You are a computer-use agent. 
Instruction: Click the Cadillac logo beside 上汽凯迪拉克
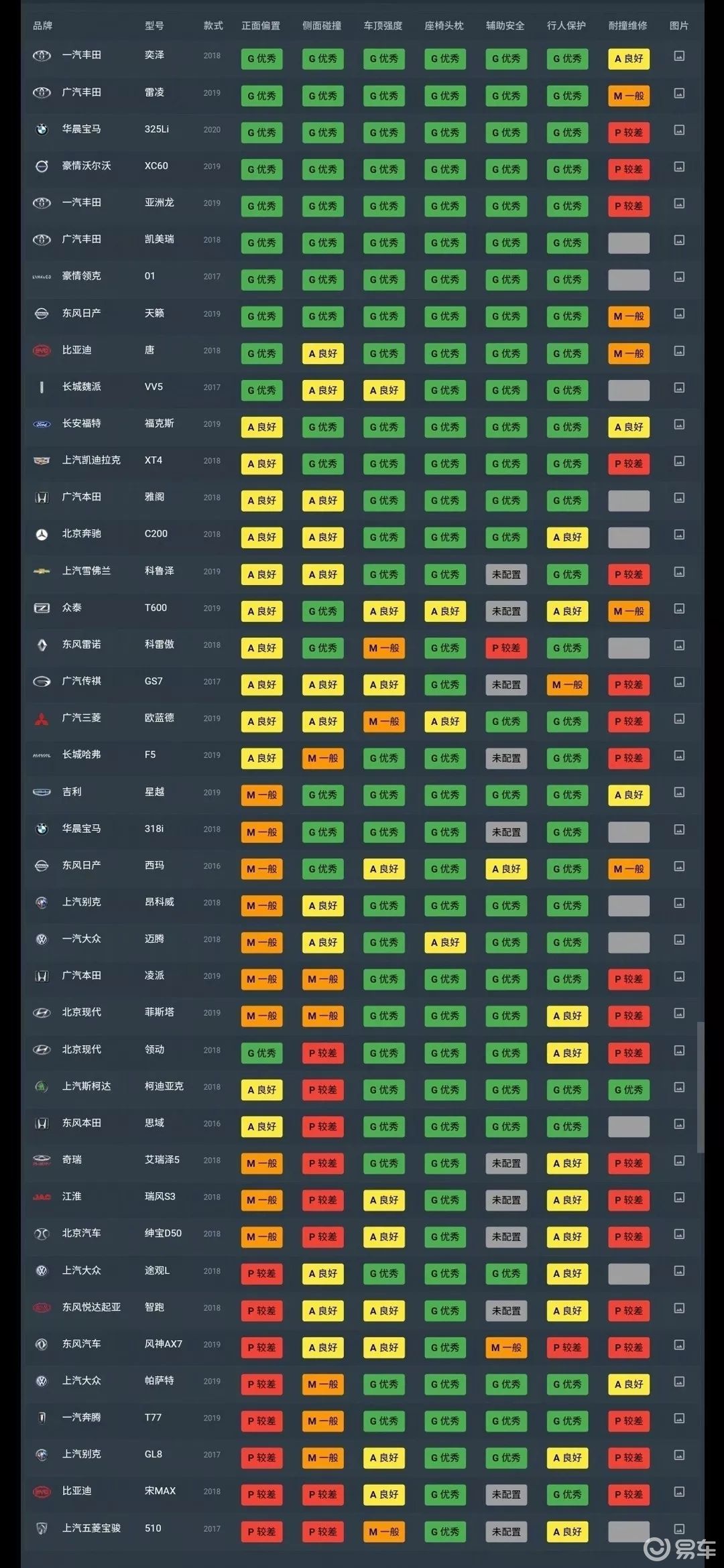point(42,461)
